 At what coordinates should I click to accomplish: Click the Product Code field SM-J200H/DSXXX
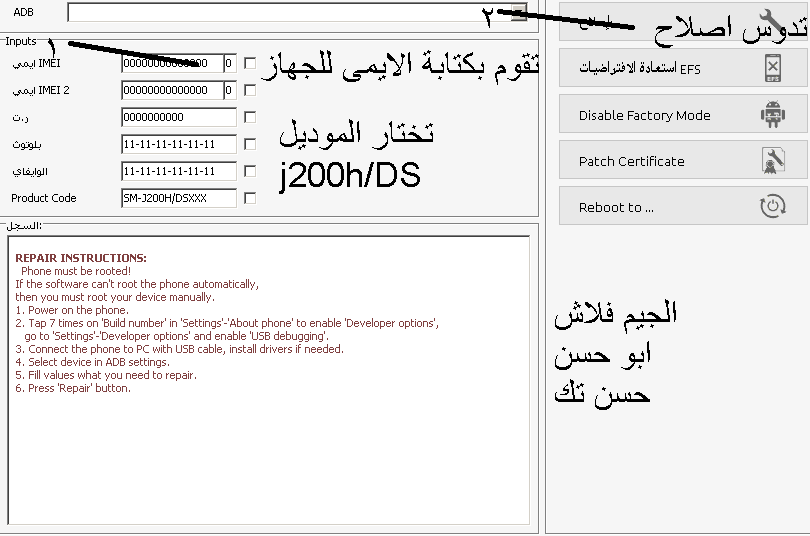point(179,198)
